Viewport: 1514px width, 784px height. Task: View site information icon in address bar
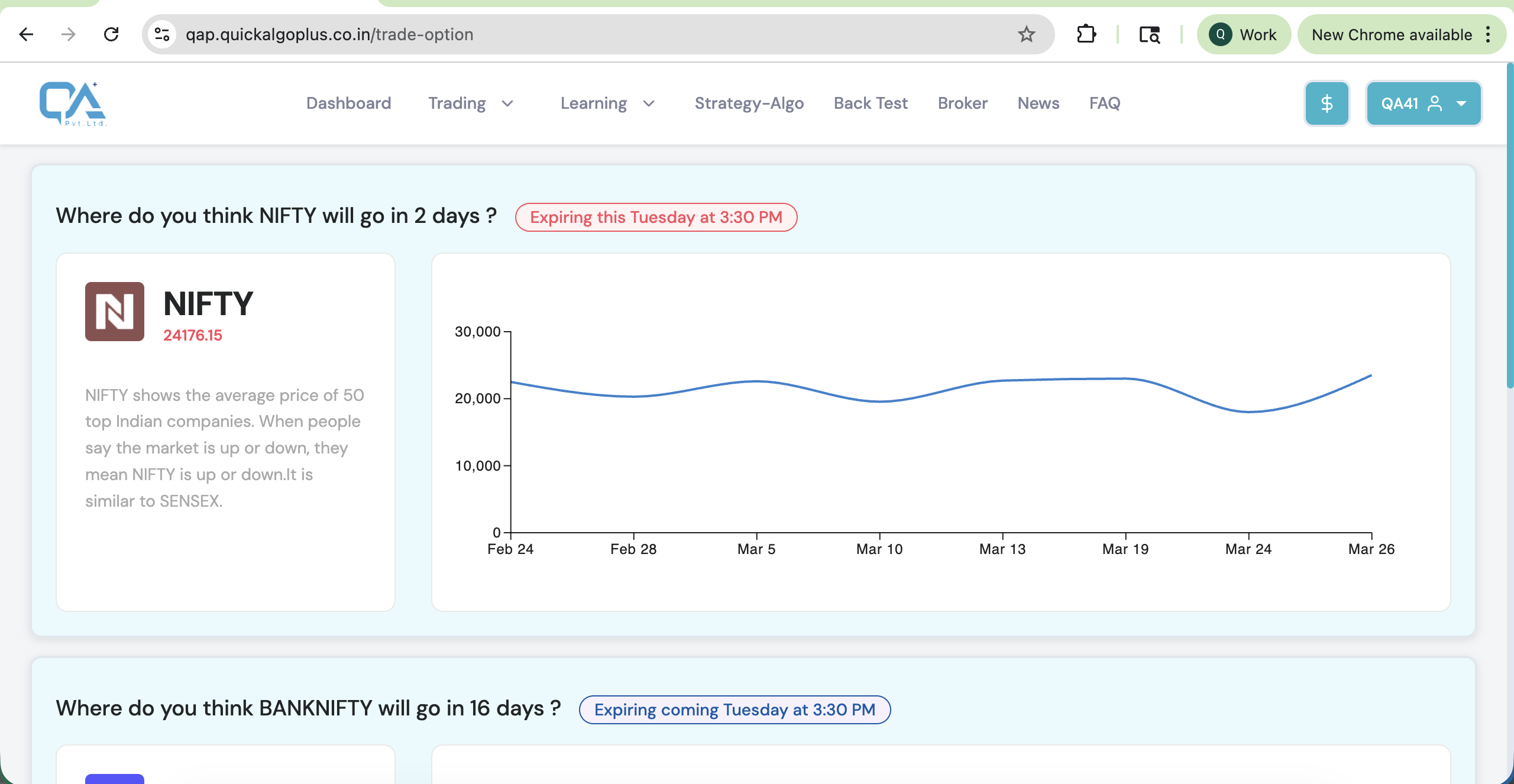(162, 34)
